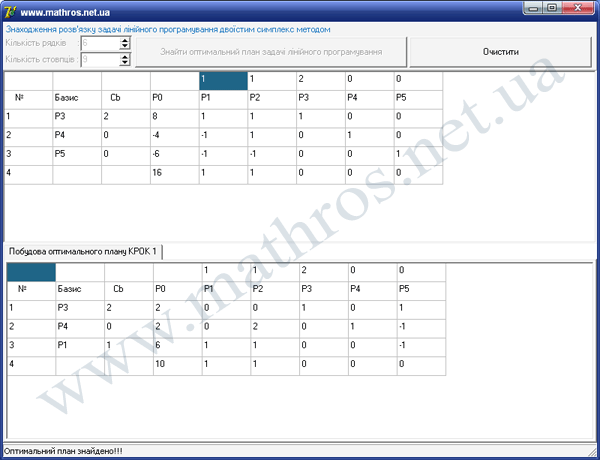Click coefficient 2 above P3 in bottom table
Image resolution: width=600 pixels, height=460 pixels.
coord(324,272)
